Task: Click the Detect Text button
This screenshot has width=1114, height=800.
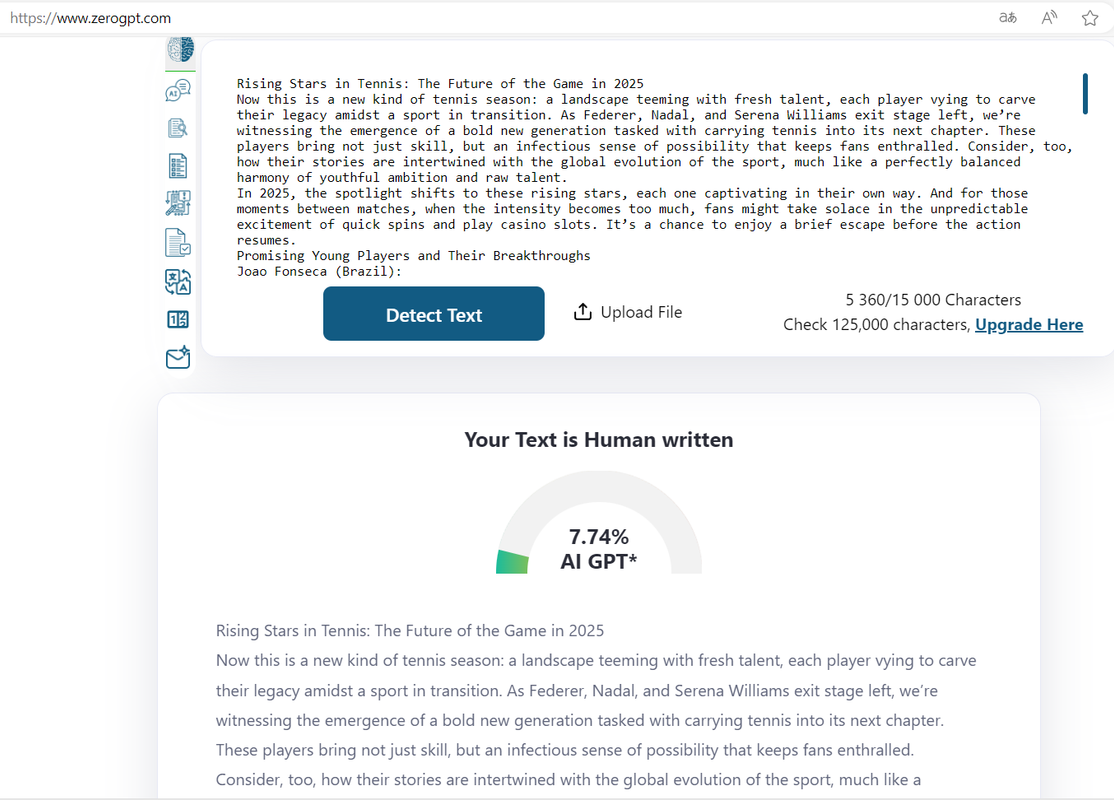Action: pyautogui.click(x=433, y=313)
